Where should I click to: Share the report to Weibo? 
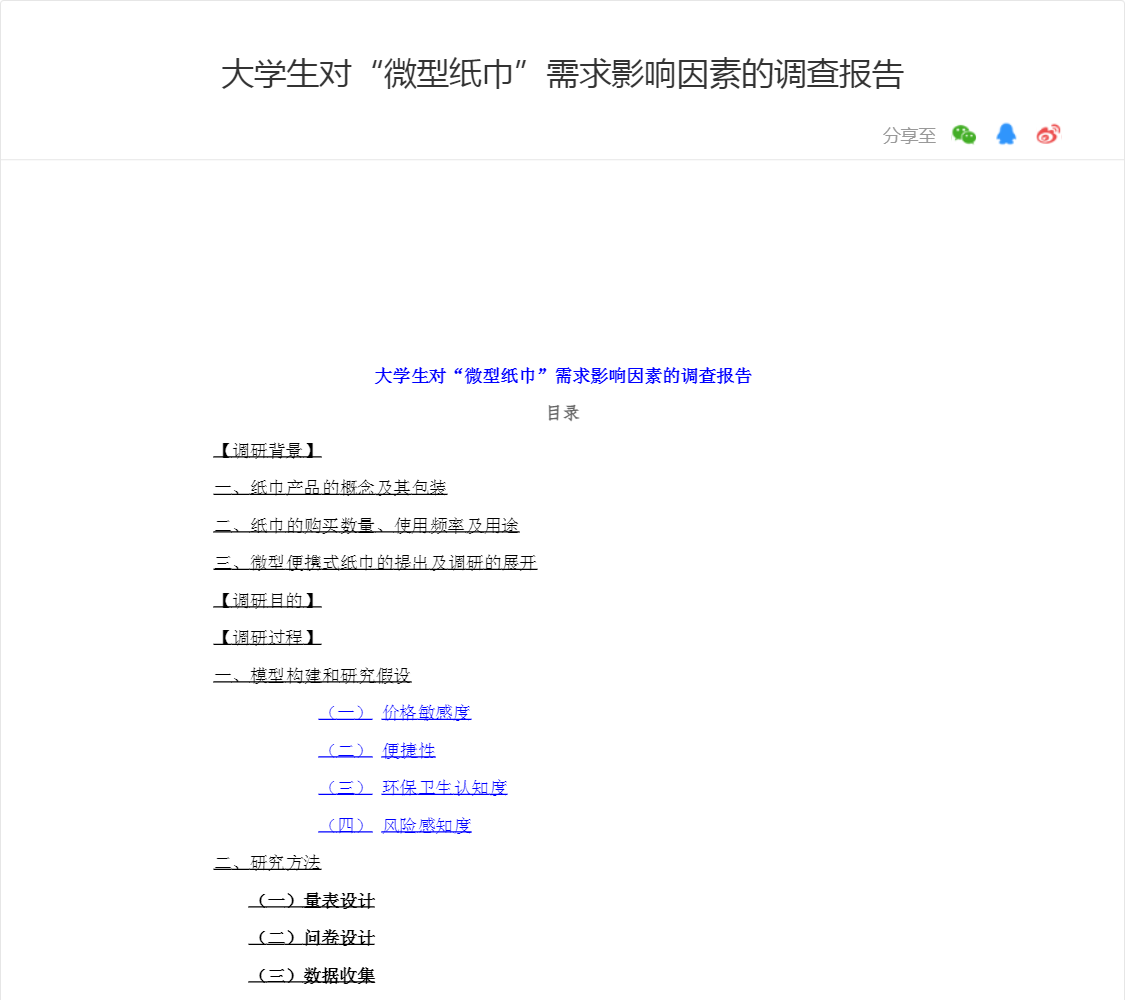coord(1048,134)
